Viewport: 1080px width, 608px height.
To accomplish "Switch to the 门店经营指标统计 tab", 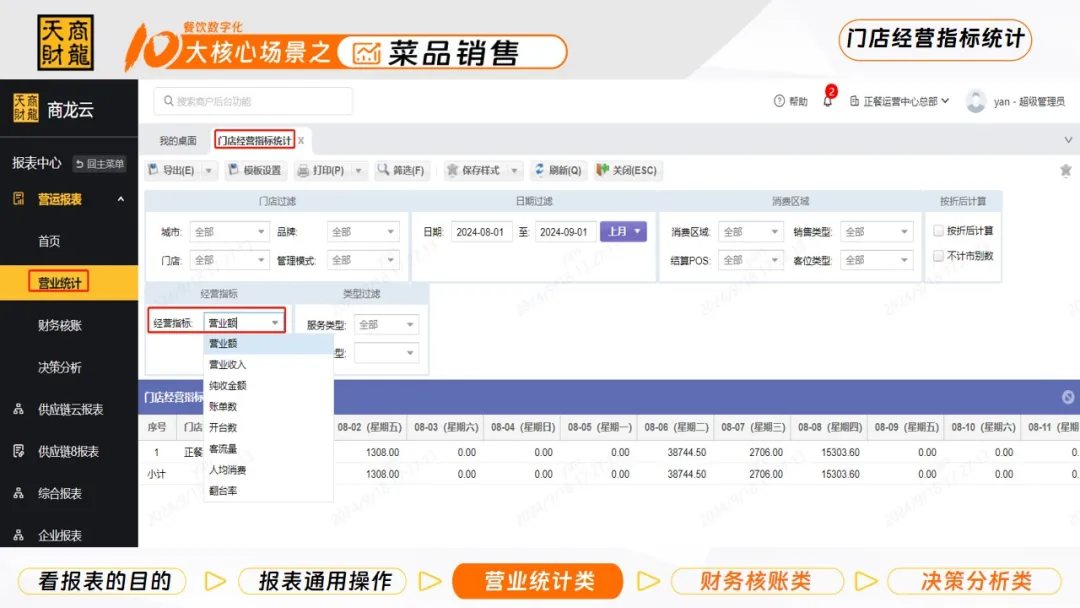I will click(x=254, y=140).
